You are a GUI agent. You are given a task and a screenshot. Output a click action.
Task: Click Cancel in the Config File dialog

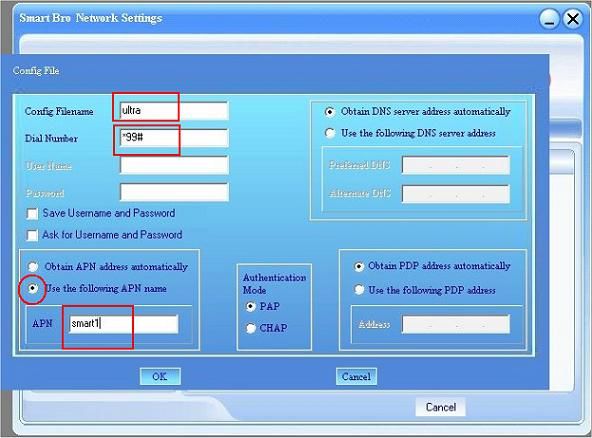[x=356, y=376]
